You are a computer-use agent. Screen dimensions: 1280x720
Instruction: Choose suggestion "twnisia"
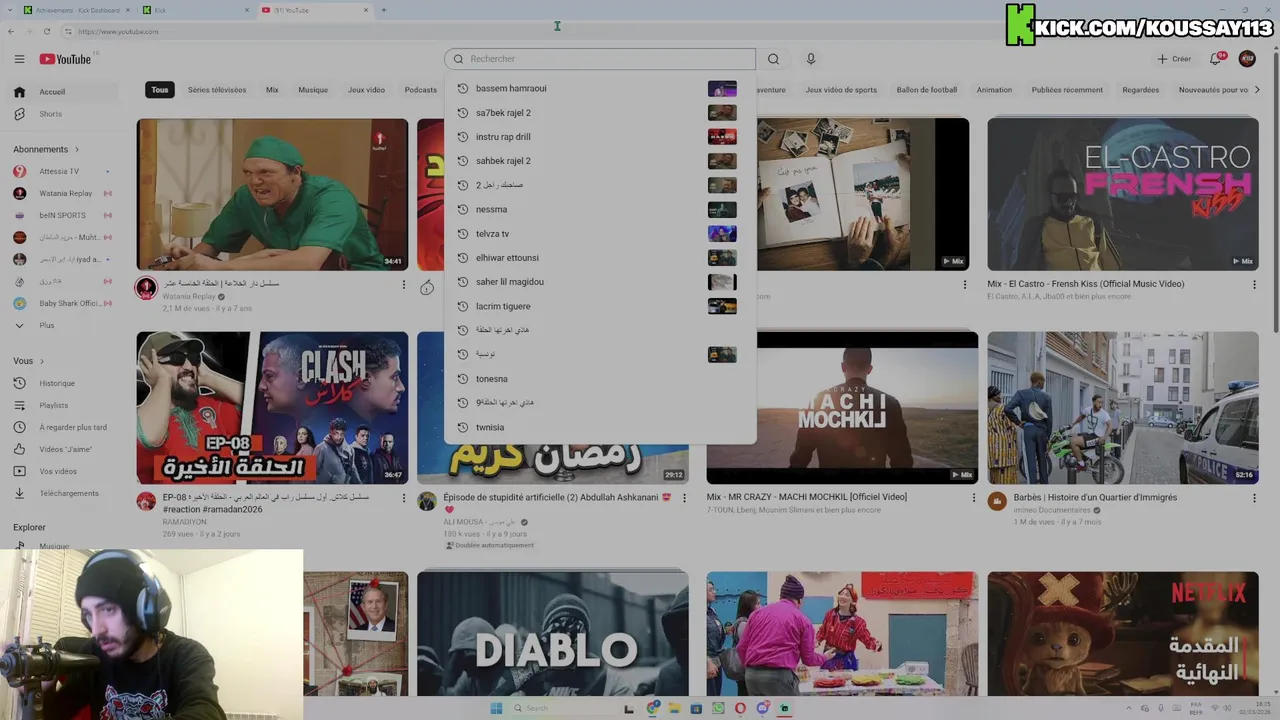tap(600, 427)
